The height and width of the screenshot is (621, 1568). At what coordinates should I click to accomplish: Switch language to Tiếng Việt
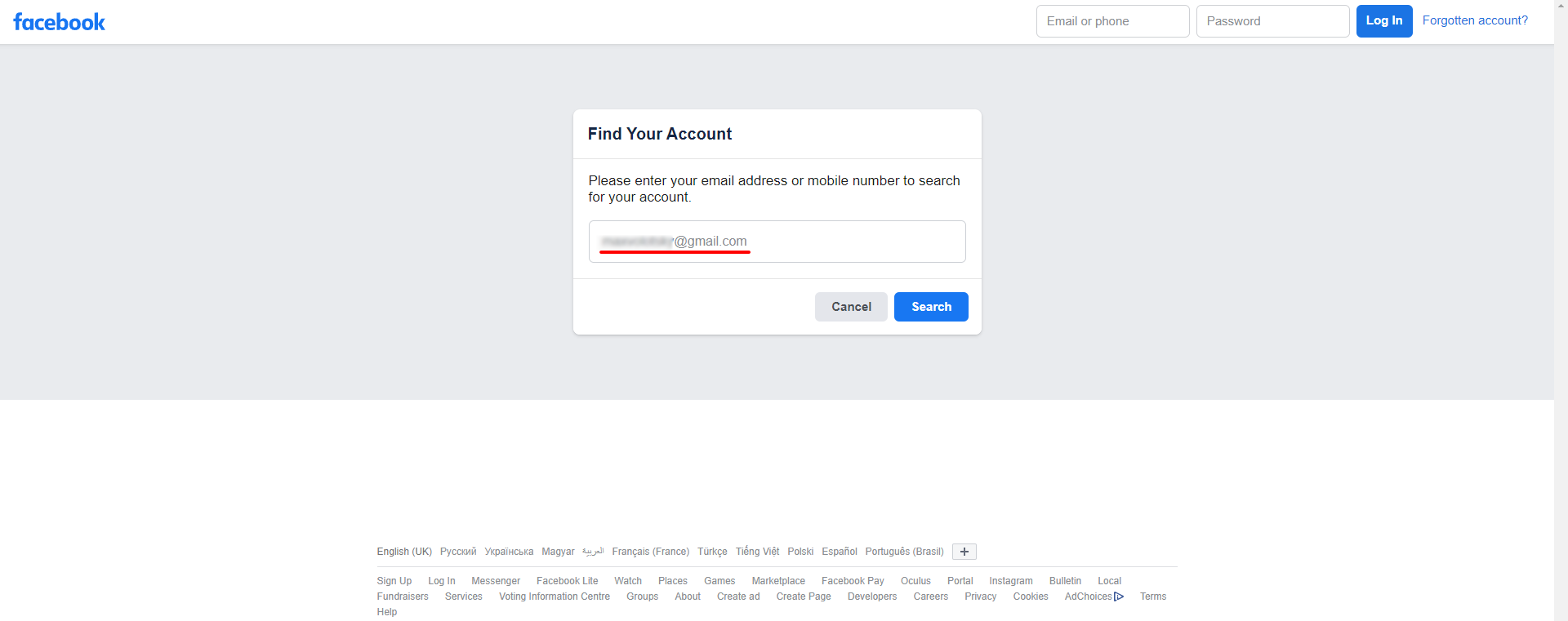[x=757, y=552]
